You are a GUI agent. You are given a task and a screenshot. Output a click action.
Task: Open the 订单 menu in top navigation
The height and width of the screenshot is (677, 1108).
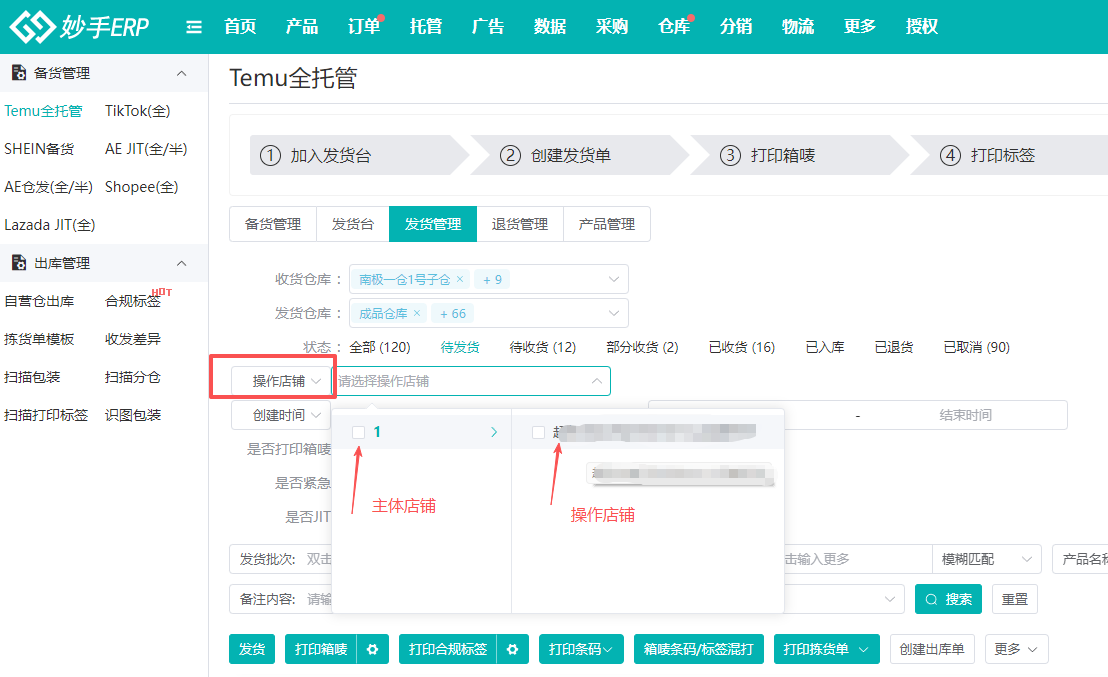click(363, 26)
